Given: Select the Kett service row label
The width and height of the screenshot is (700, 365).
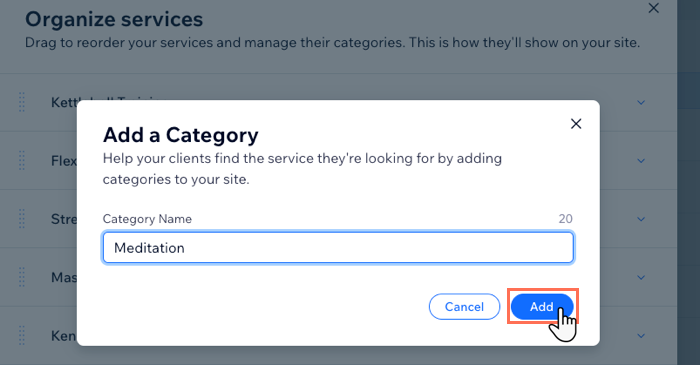Looking at the screenshot, I should pyautogui.click(x=64, y=102).
